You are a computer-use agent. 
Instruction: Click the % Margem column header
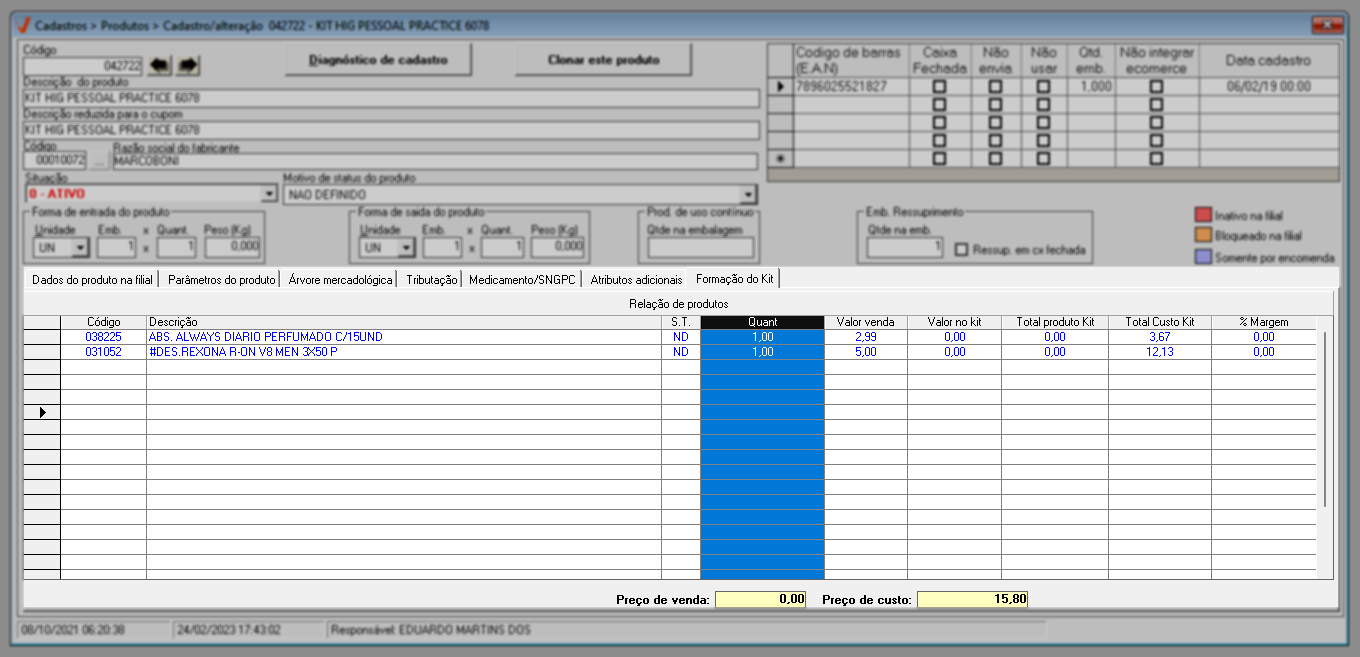point(1265,322)
